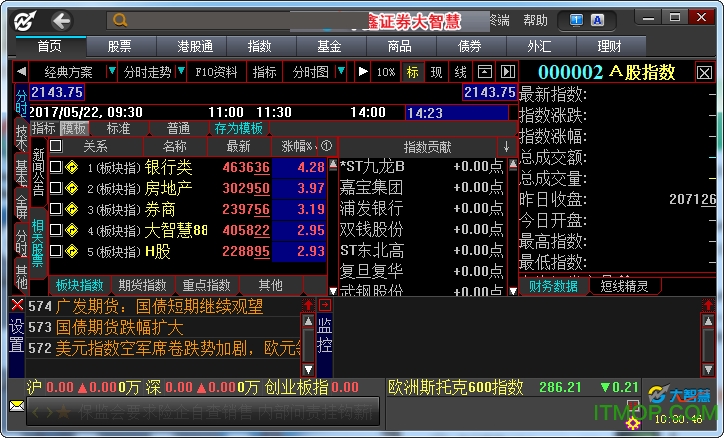Click the 10% zoom button
The height and width of the screenshot is (438, 724).
(x=386, y=72)
